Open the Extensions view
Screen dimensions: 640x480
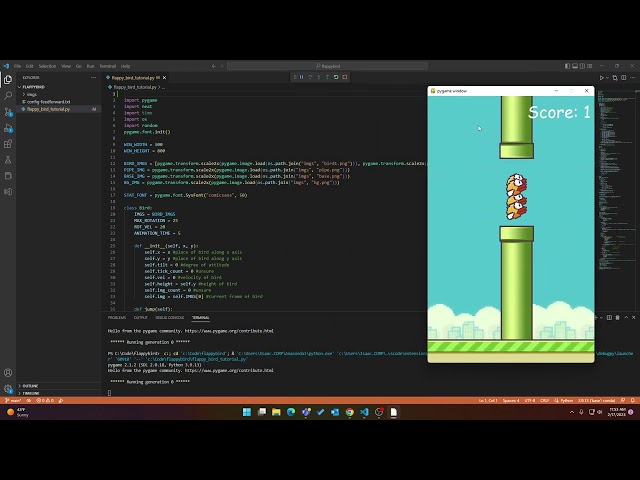click(8, 144)
